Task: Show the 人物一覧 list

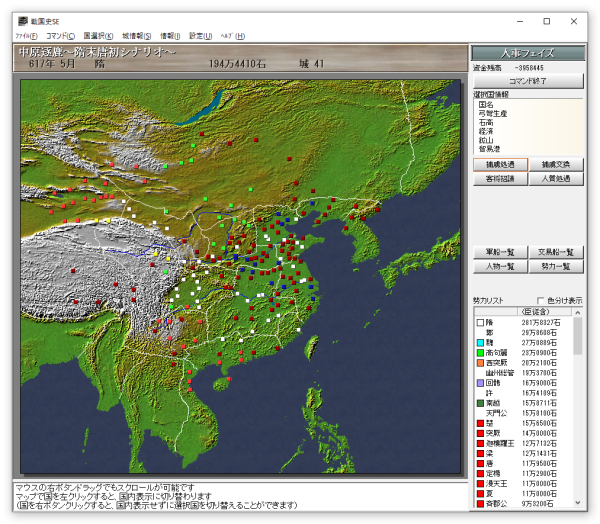Action: click(499, 267)
